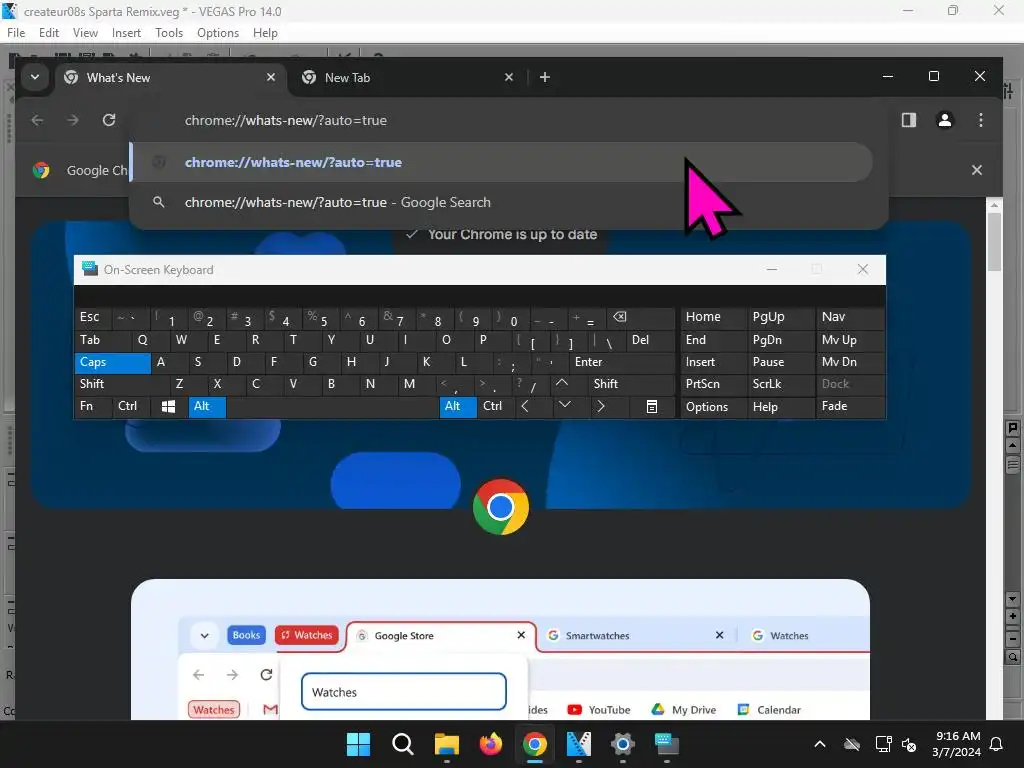
Task: Open the notifications bell
Action: click(x=996, y=744)
